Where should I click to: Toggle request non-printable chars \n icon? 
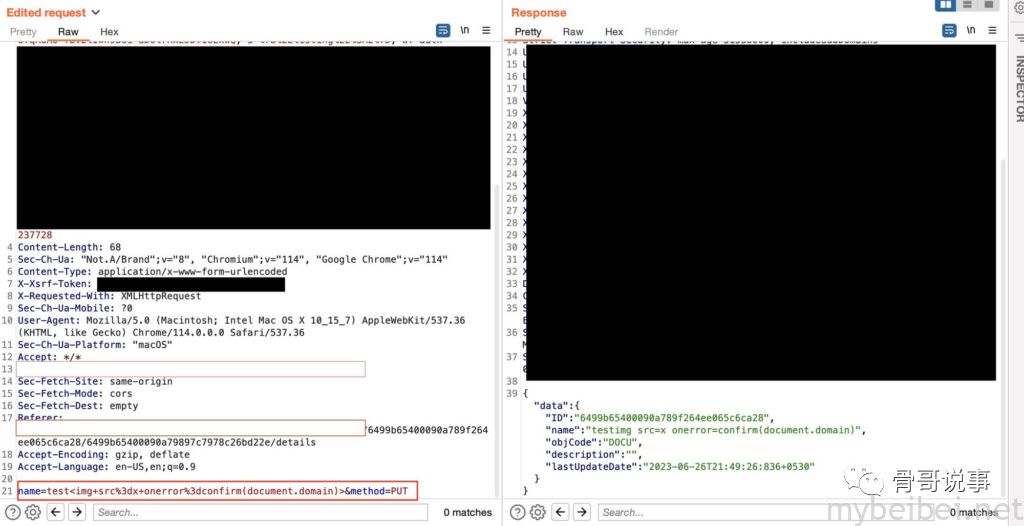464,31
